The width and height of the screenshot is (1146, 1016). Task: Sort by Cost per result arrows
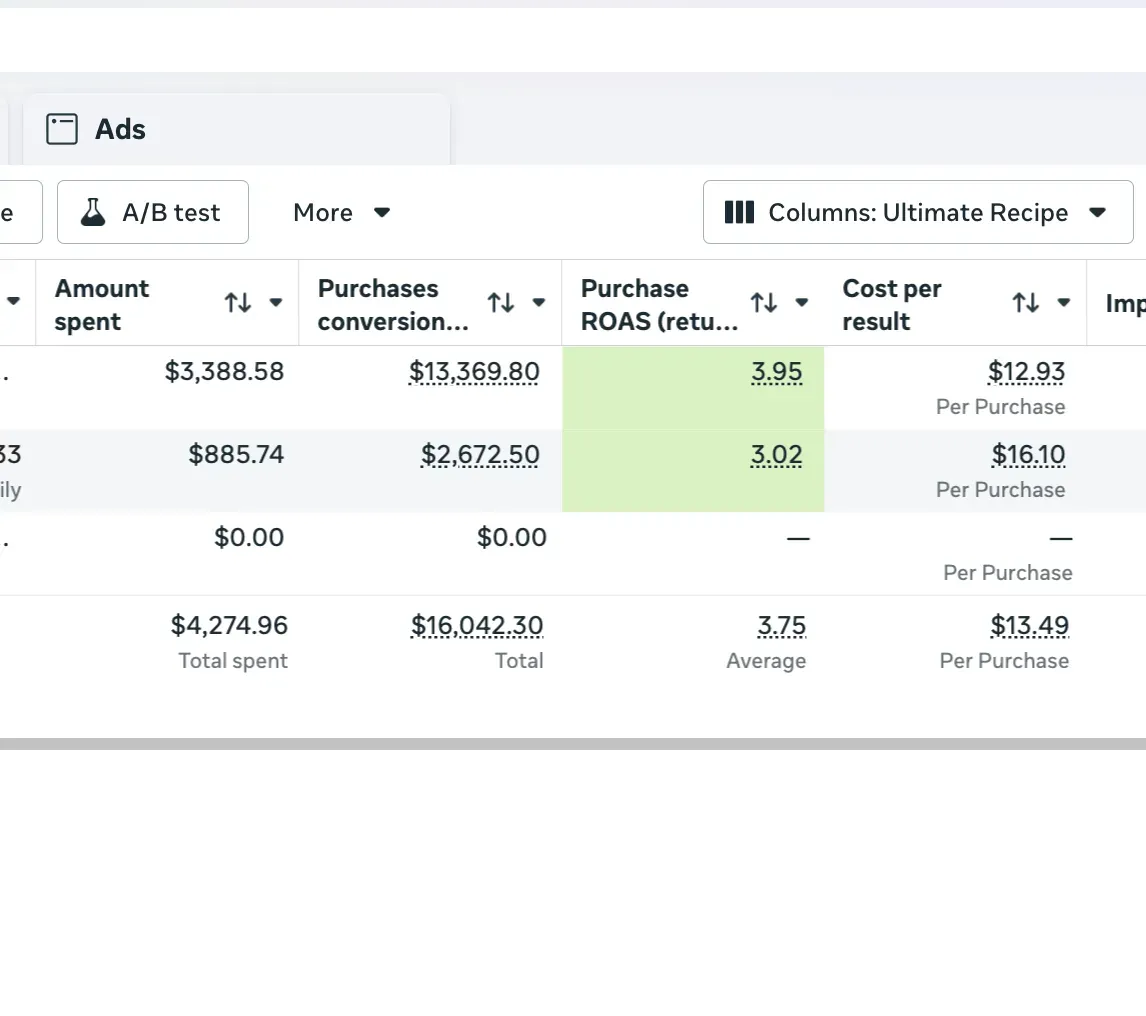point(1025,303)
